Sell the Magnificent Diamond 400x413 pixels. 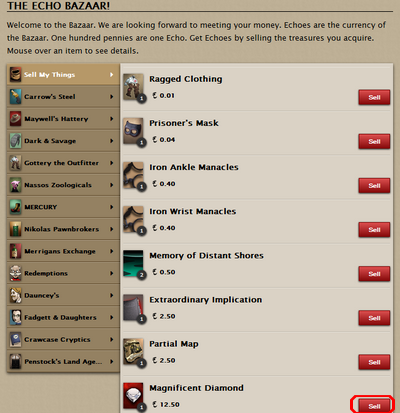pos(374,406)
